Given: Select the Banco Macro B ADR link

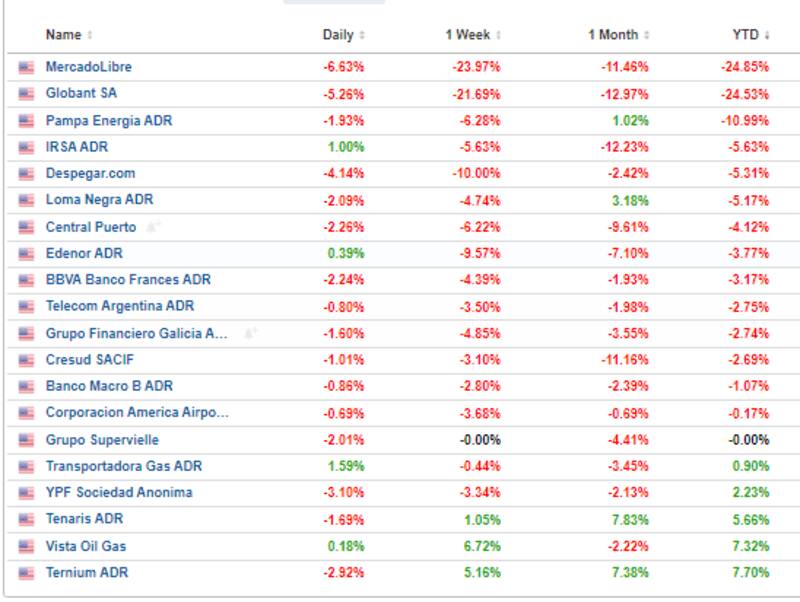Looking at the screenshot, I should coord(109,386).
